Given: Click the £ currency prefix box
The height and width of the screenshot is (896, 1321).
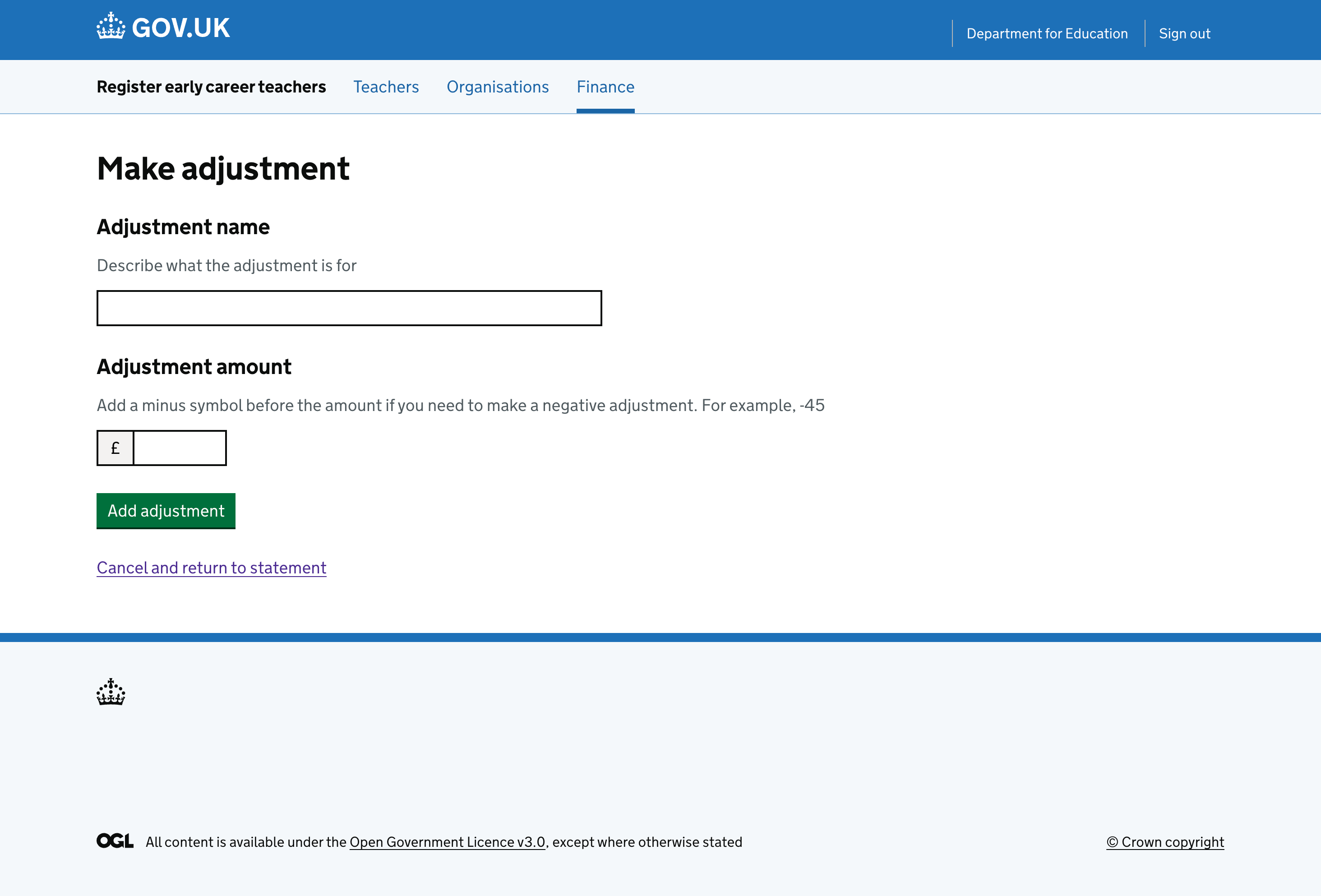Looking at the screenshot, I should click(115, 448).
